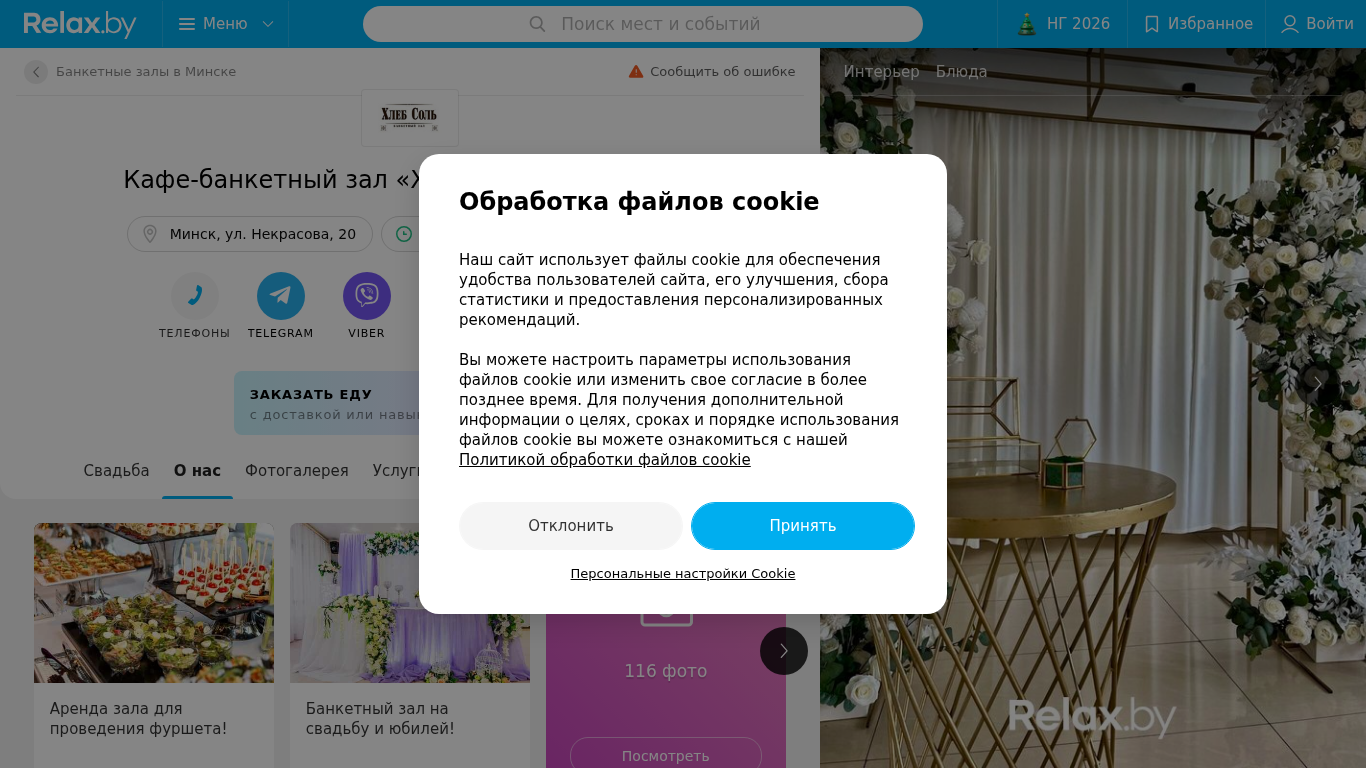Decline cookies with Отклонить button
The image size is (1366, 768).
[571, 526]
